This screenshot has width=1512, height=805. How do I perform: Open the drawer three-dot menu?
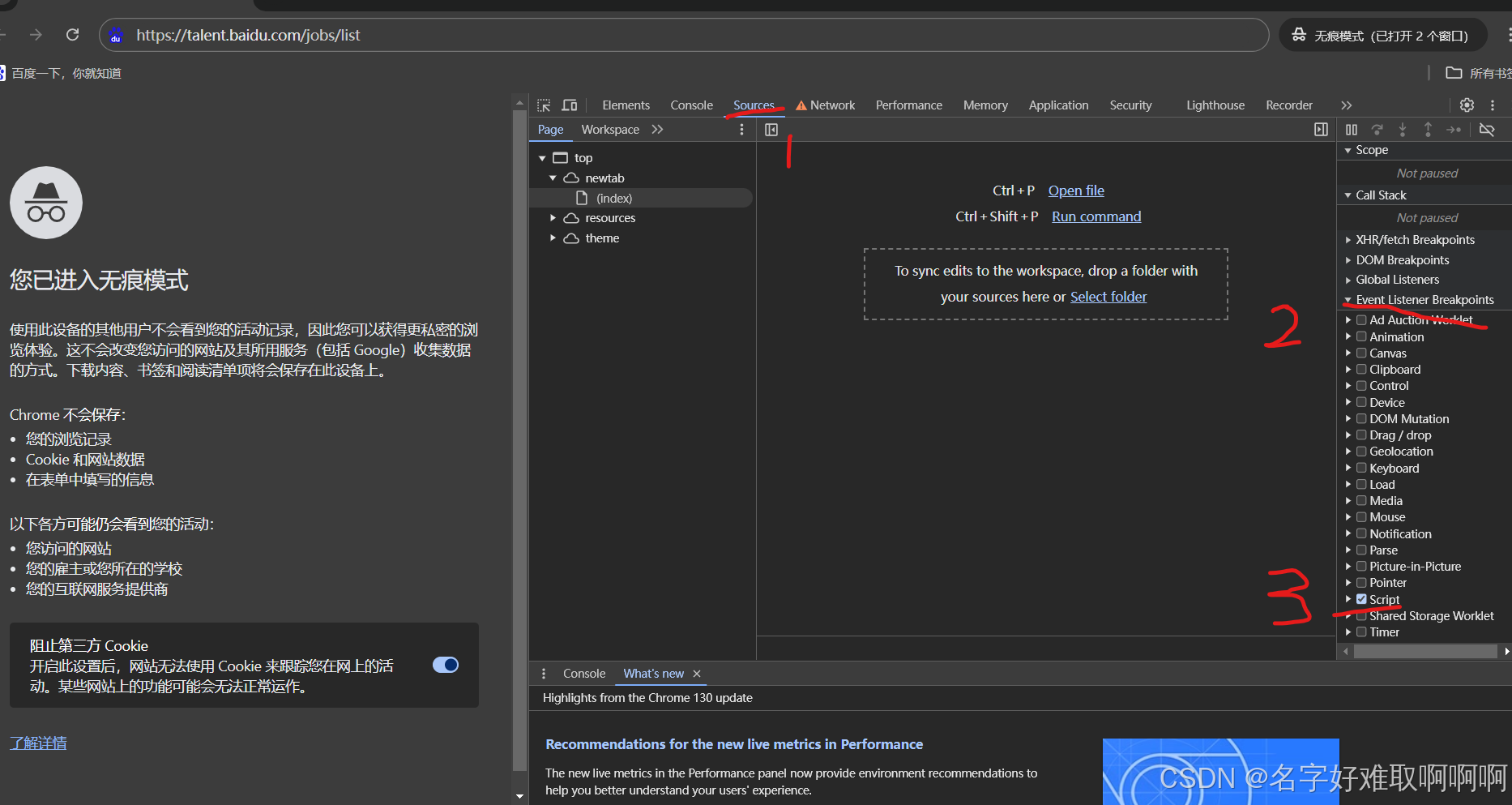coord(544,674)
